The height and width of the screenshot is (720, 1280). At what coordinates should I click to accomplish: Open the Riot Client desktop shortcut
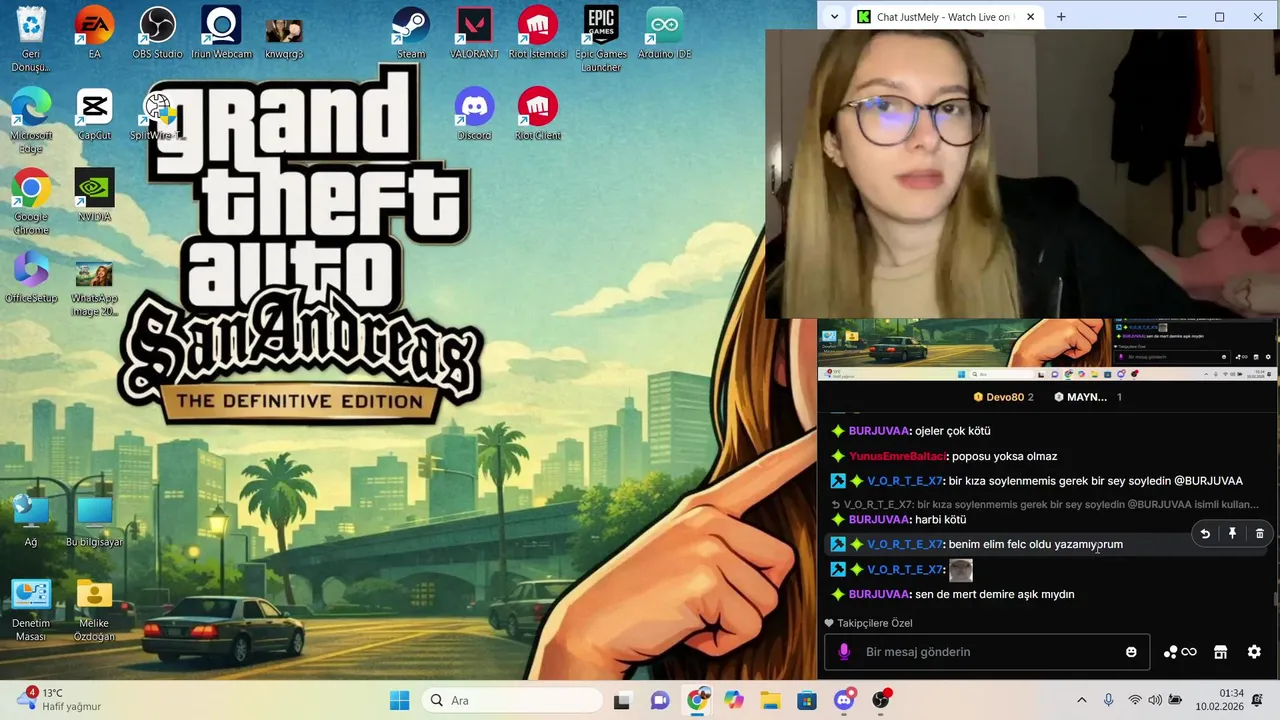(x=538, y=114)
